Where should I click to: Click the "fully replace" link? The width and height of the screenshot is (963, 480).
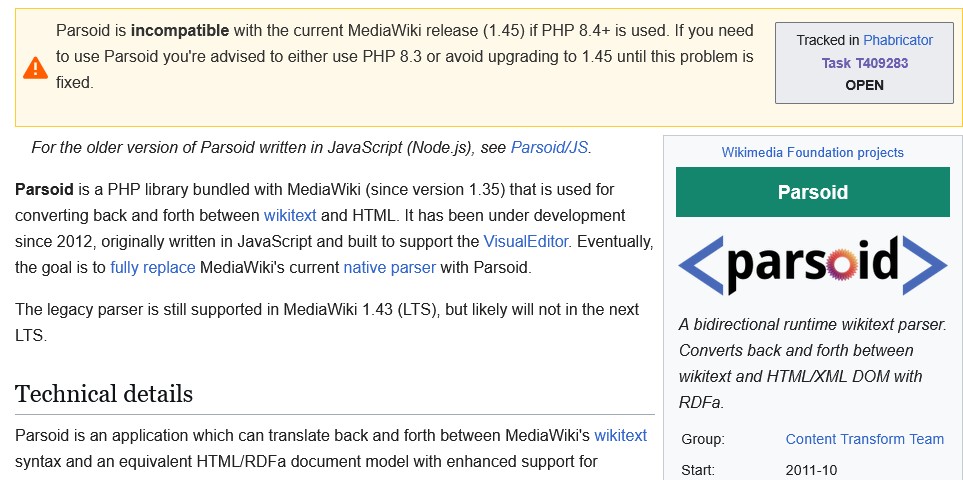[153, 267]
